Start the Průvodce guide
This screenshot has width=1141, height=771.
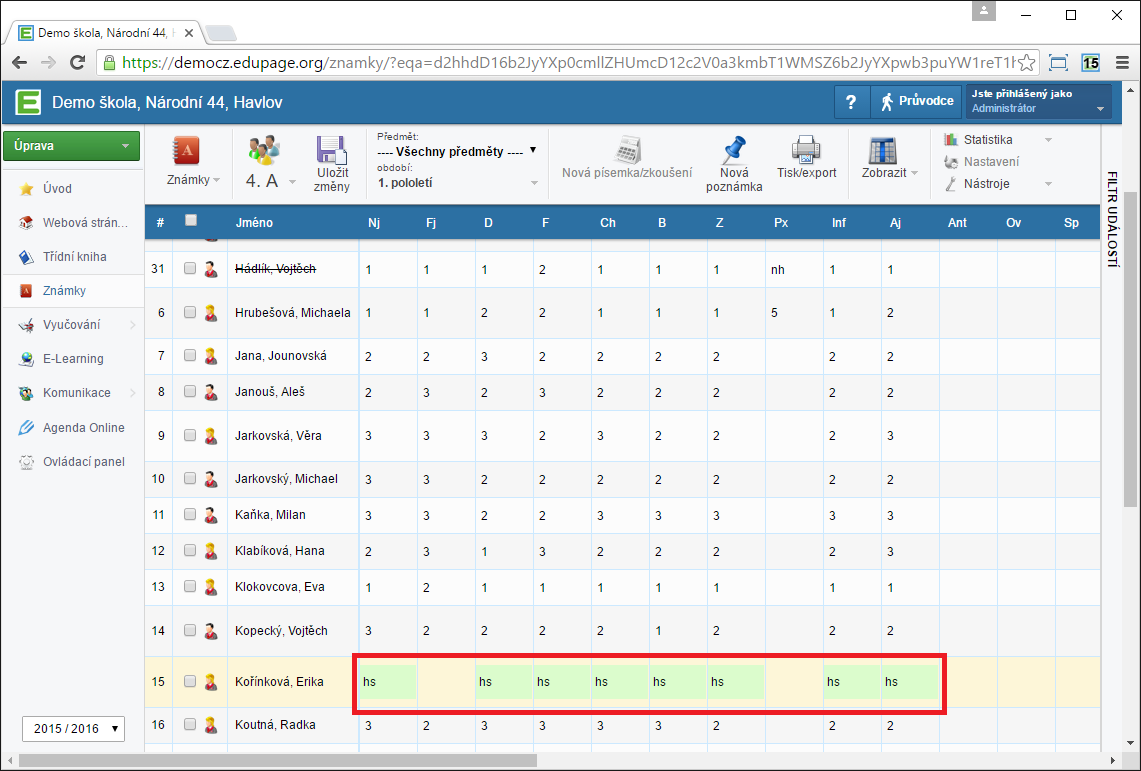pyautogui.click(x=916, y=102)
